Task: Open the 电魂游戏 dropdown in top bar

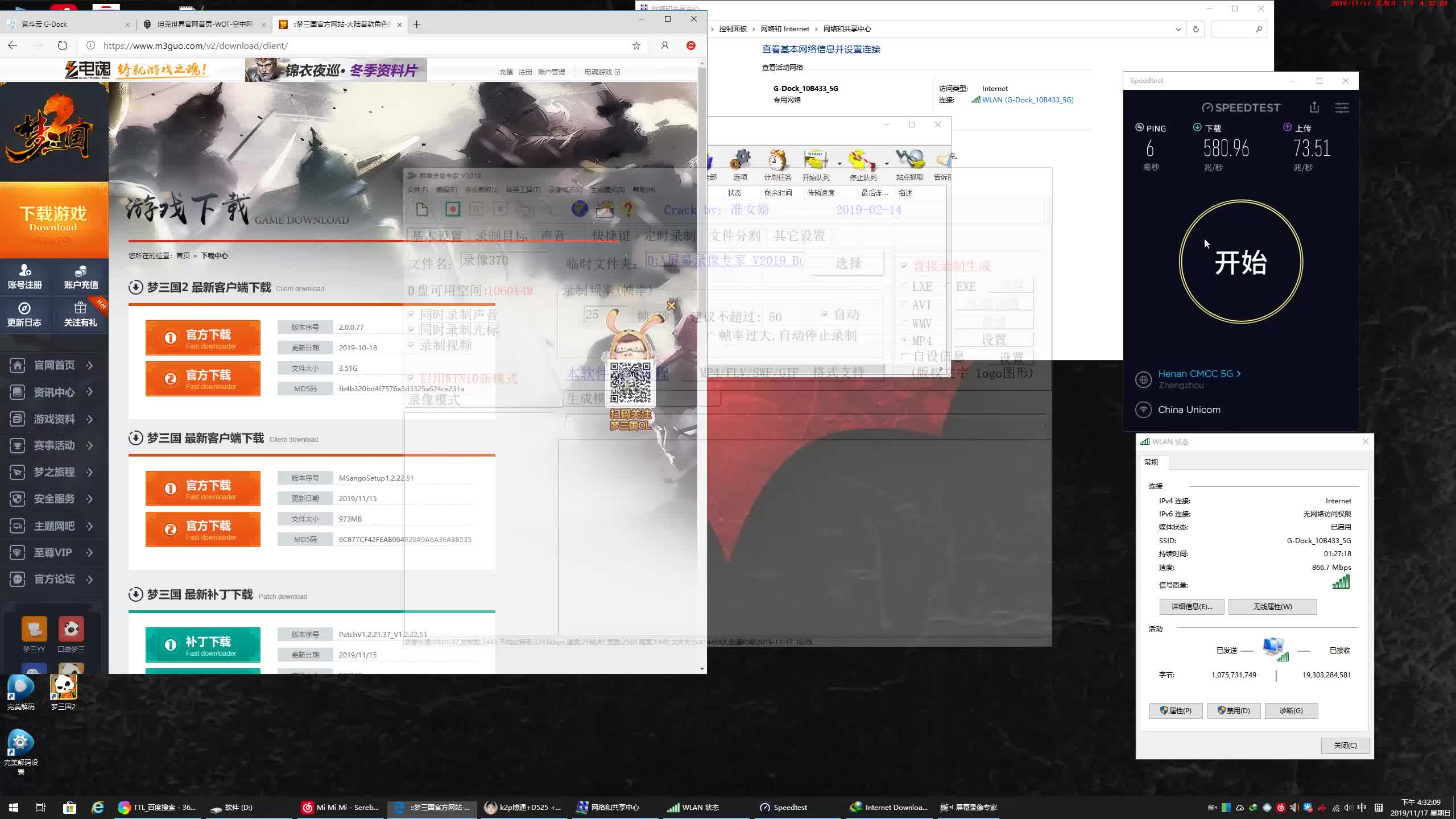Action: [x=602, y=72]
